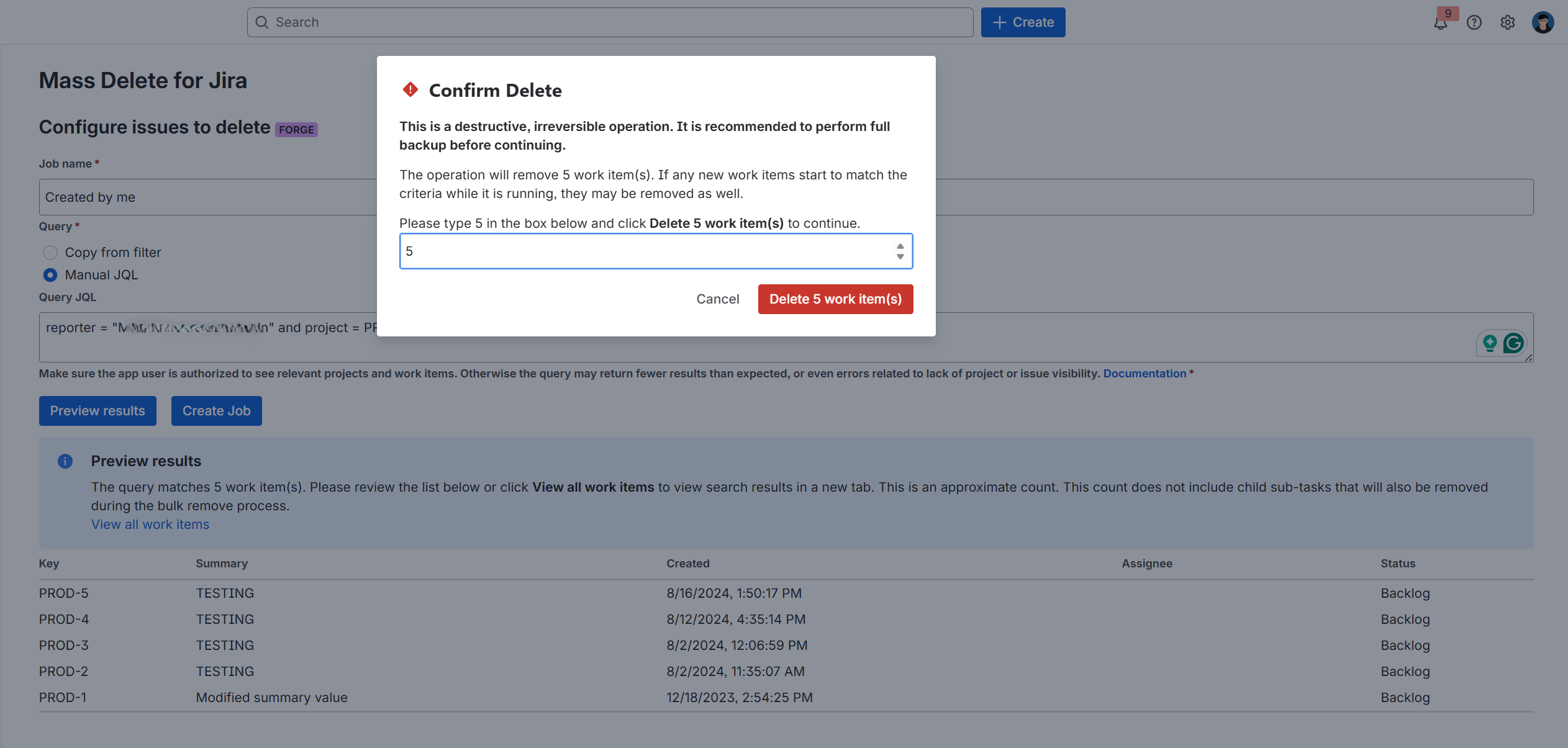The image size is (1568, 748).
Task: Click the FORGE badge
Action: click(x=296, y=130)
